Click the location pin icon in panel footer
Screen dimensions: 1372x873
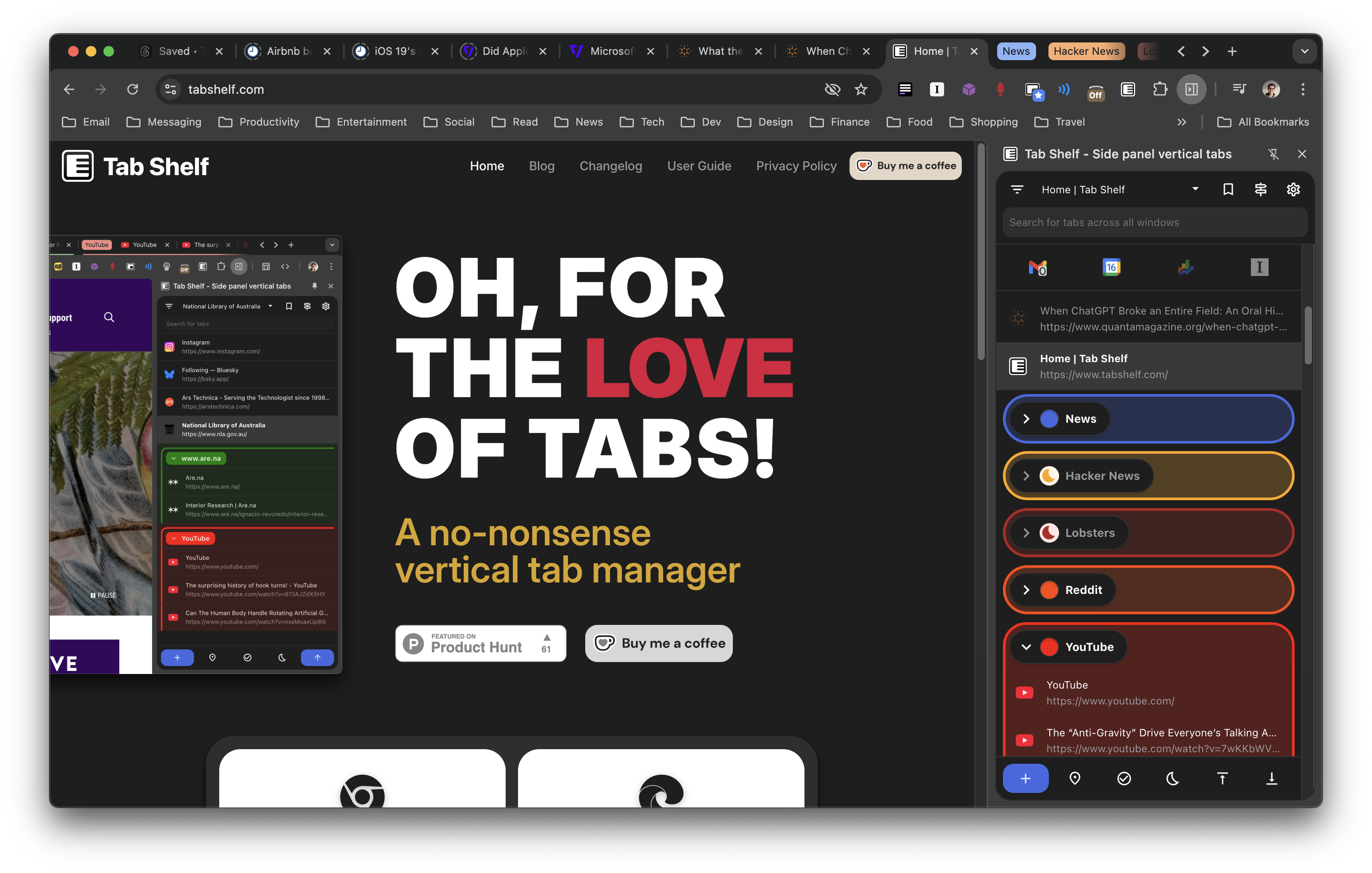(1075, 778)
